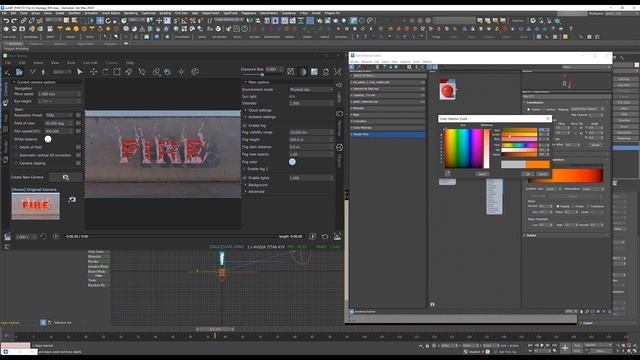Expand Ambient settings section
Screen dimensions: 640x360
click(246, 117)
